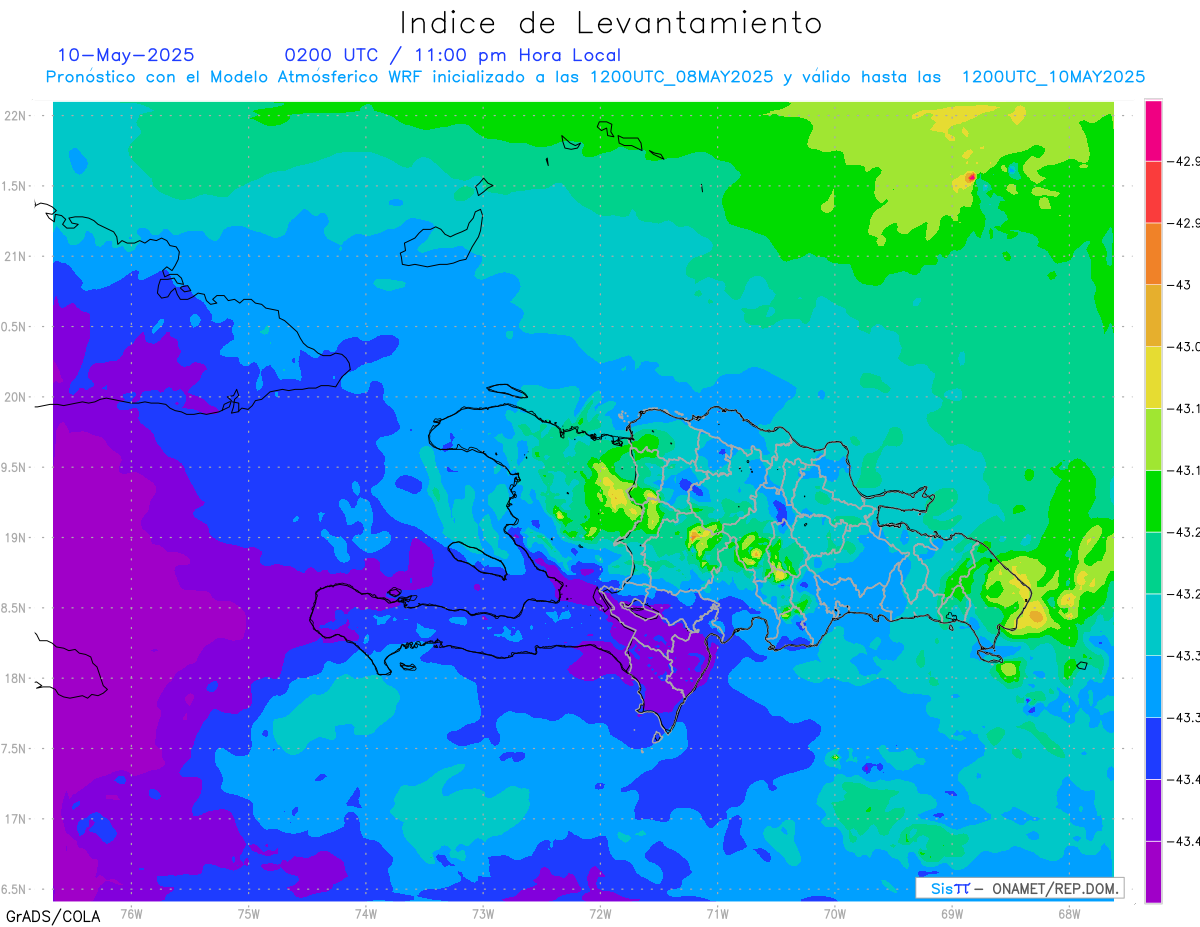Click the '76W' longitude axis label
Viewport: 1200px width, 927px height.
point(131,913)
